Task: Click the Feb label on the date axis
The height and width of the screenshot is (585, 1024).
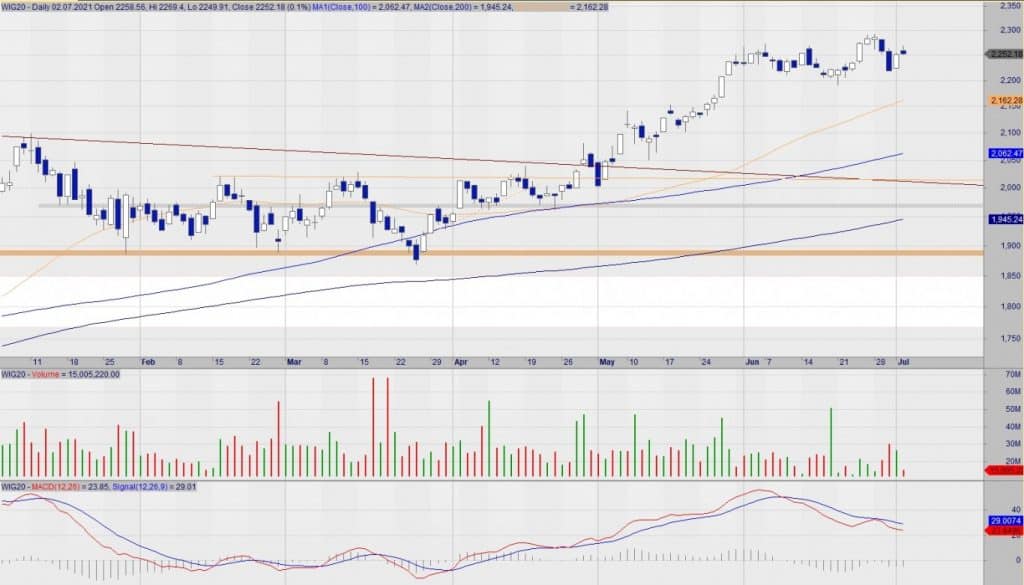Action: [x=148, y=361]
